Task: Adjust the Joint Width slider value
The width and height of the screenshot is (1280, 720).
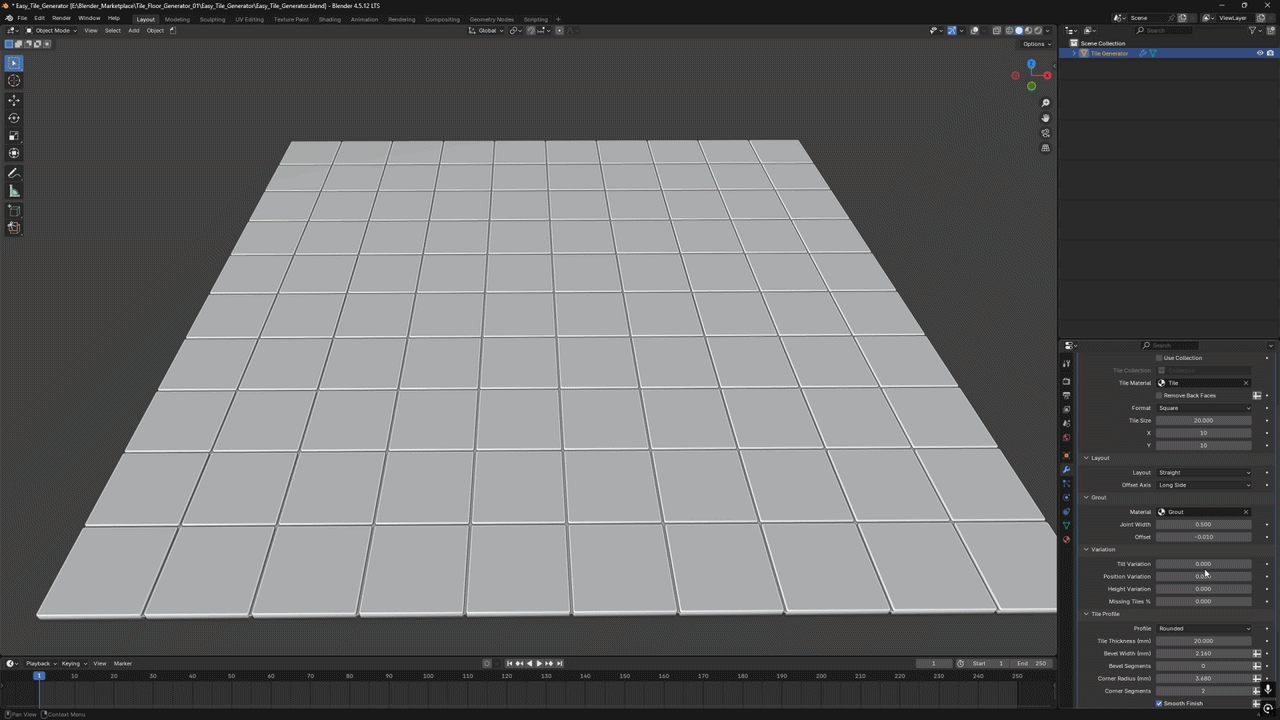Action: coord(1204,524)
